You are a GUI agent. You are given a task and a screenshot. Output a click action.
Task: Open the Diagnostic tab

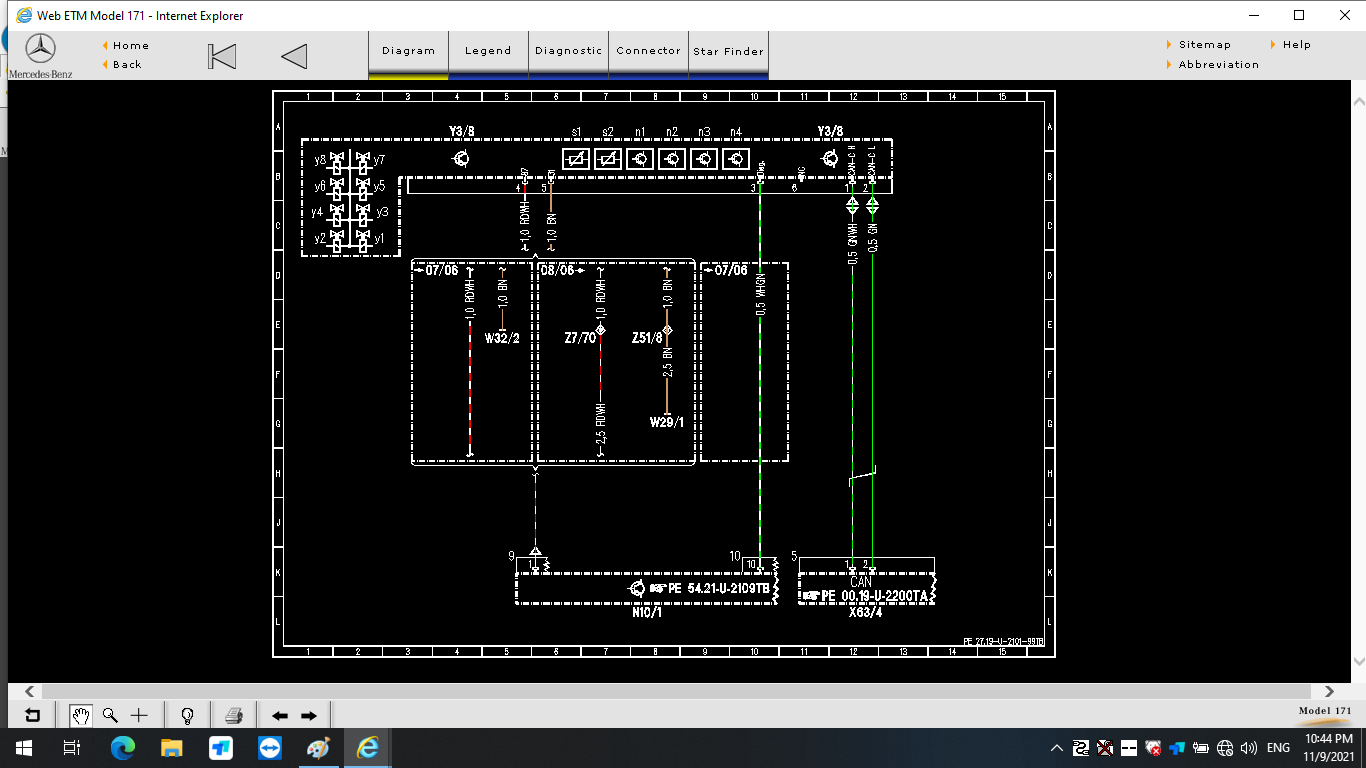568,51
